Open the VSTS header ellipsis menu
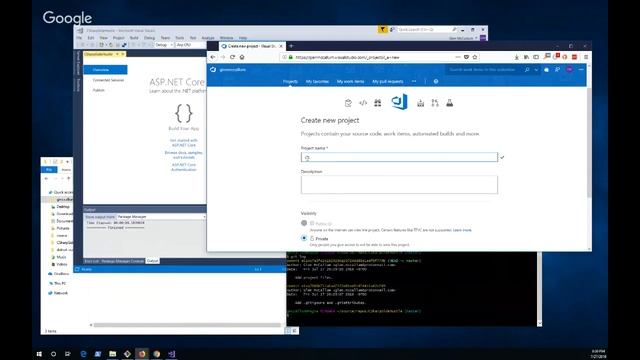Image resolution: width=640 pixels, height=360 pixels. (x=581, y=70)
